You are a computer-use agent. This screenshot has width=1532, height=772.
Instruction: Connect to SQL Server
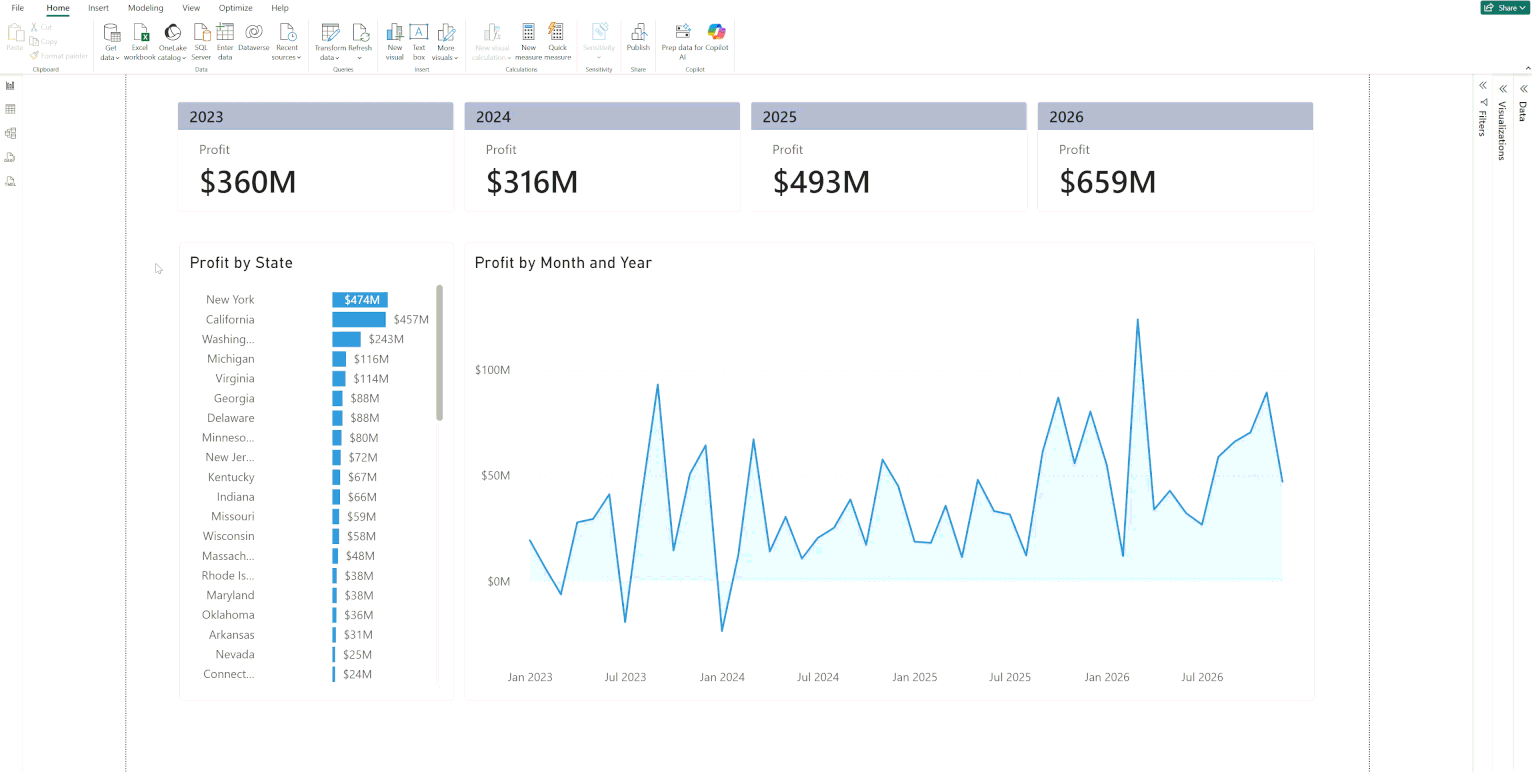tap(201, 42)
